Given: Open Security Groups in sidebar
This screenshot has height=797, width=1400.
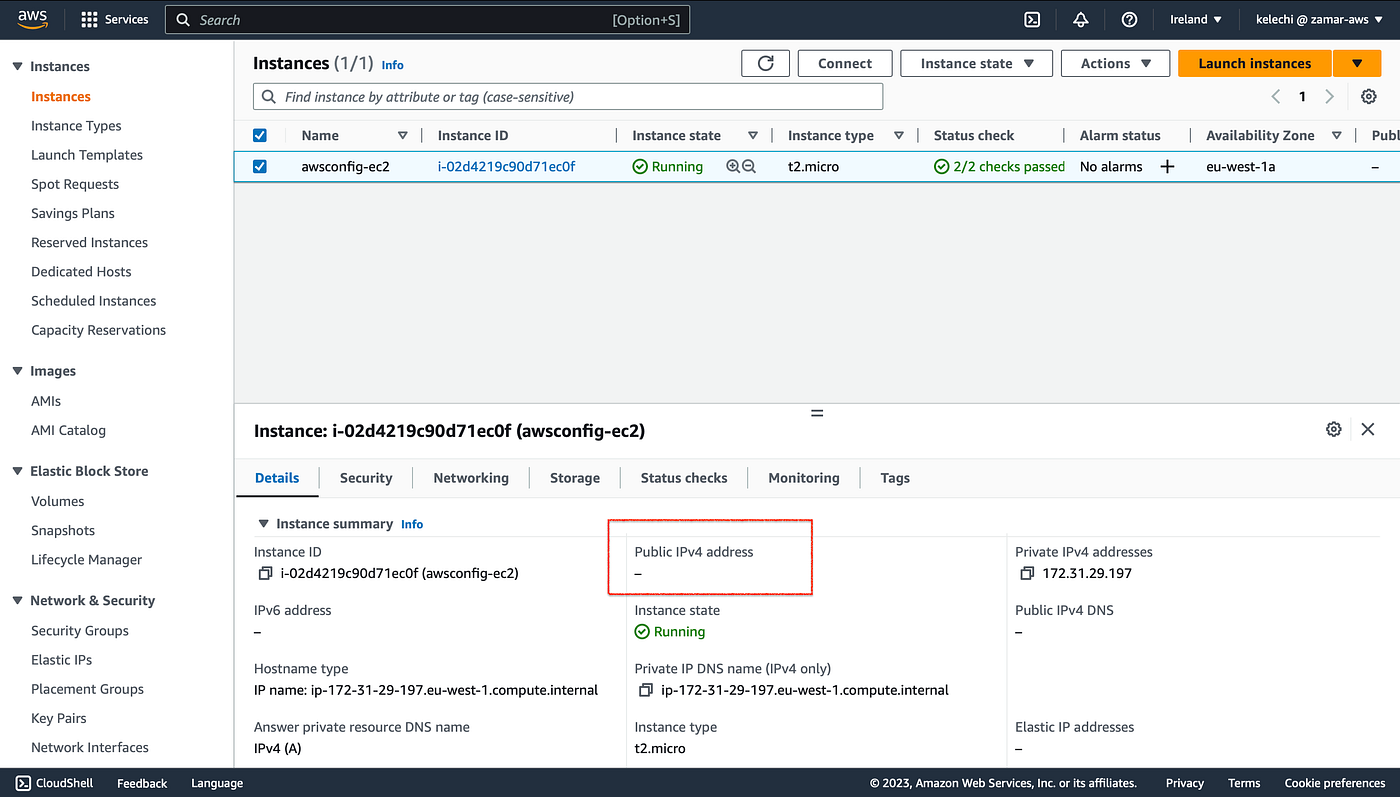Looking at the screenshot, I should [80, 631].
